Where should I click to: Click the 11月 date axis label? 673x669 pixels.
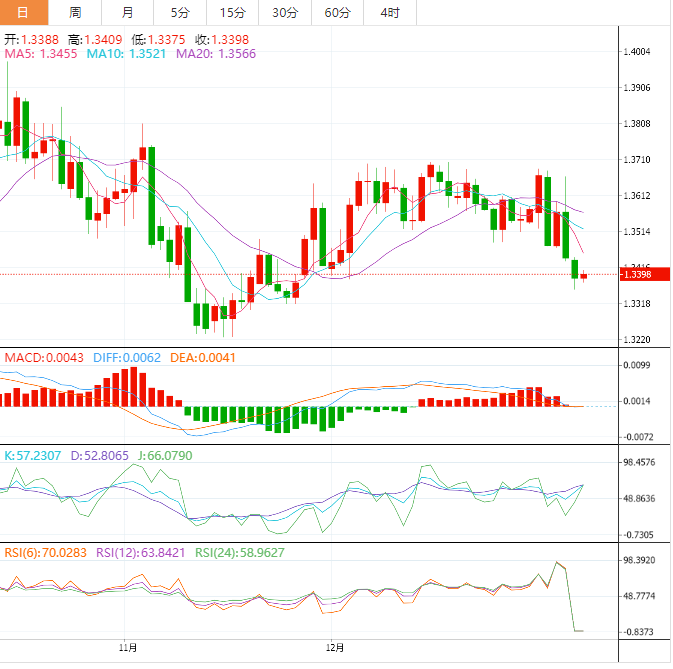coord(128,648)
